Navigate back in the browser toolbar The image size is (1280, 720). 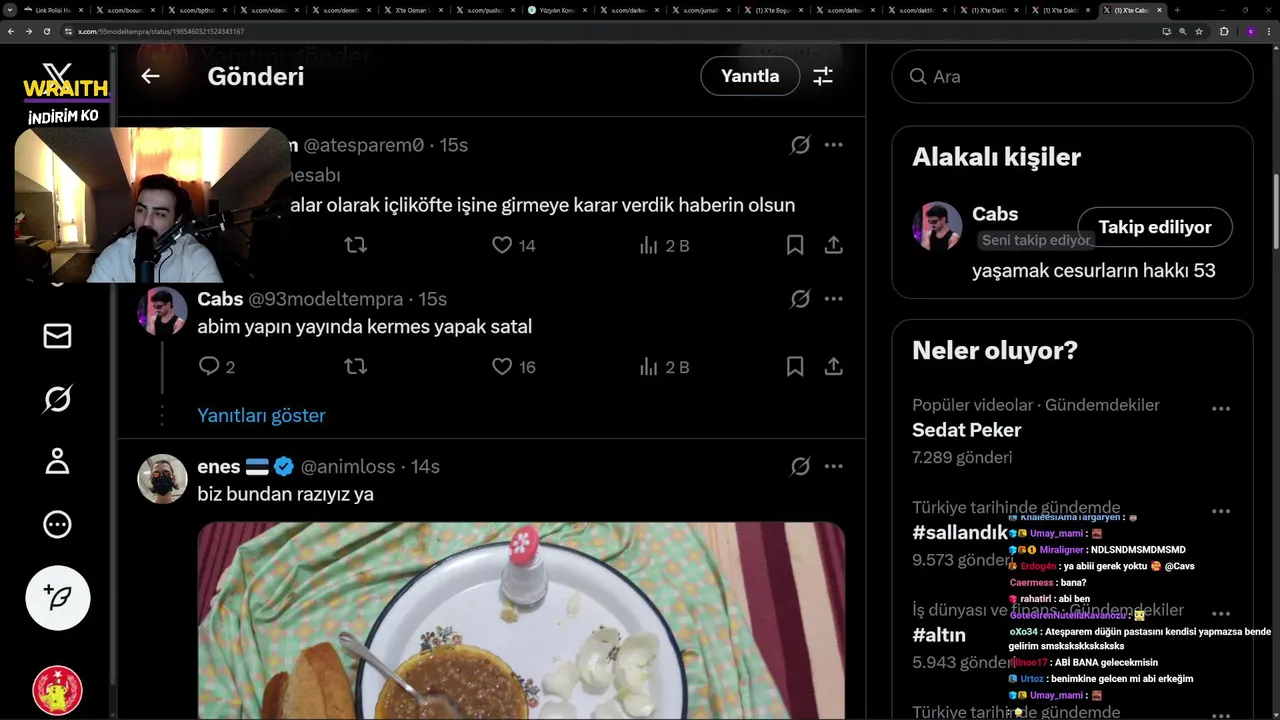11,31
